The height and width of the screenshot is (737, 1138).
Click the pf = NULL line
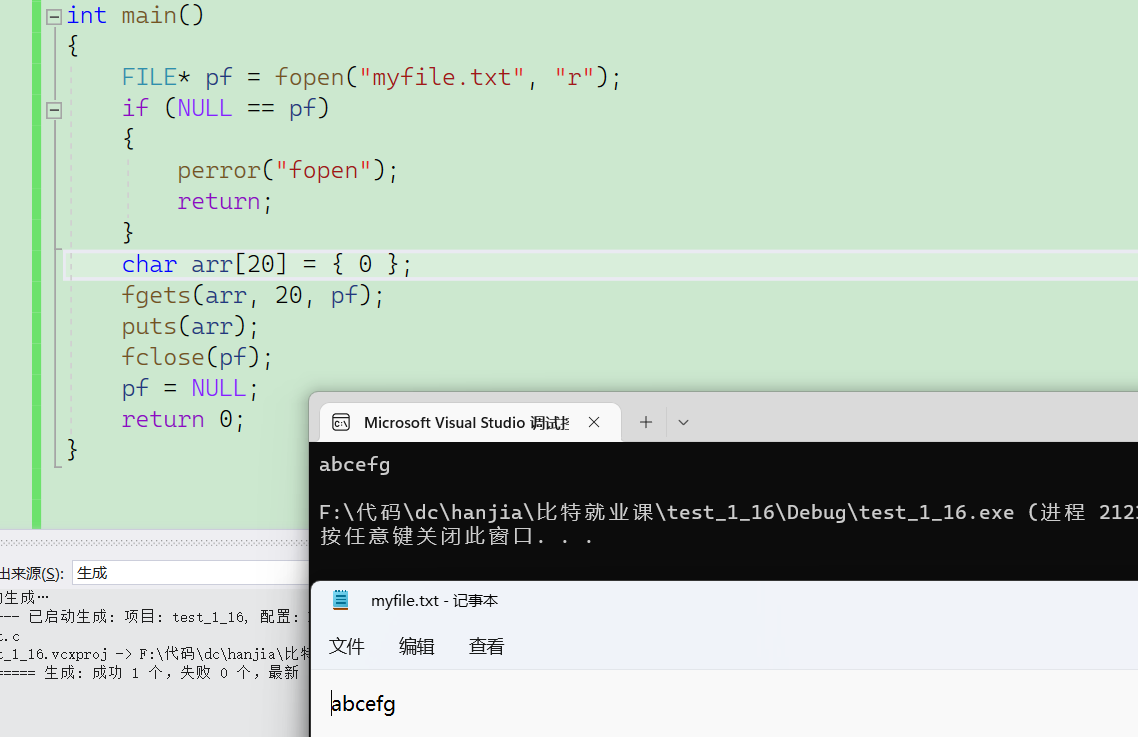(189, 388)
